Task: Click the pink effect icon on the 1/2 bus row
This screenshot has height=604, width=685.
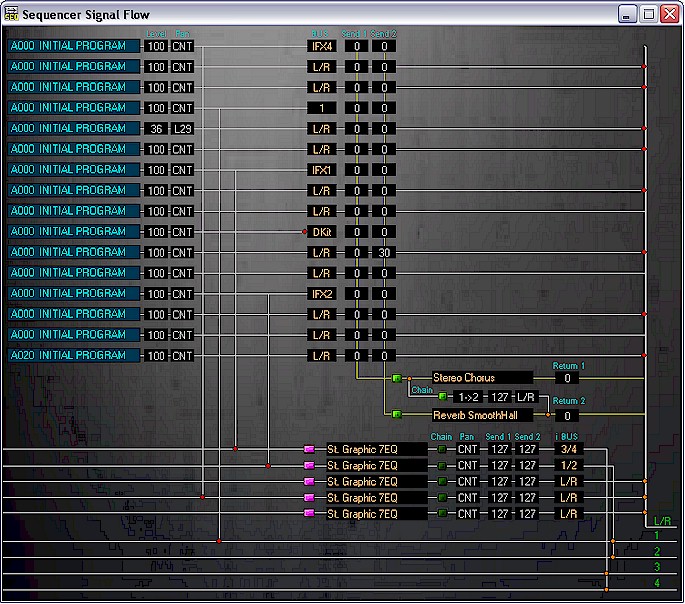Action: [x=309, y=466]
